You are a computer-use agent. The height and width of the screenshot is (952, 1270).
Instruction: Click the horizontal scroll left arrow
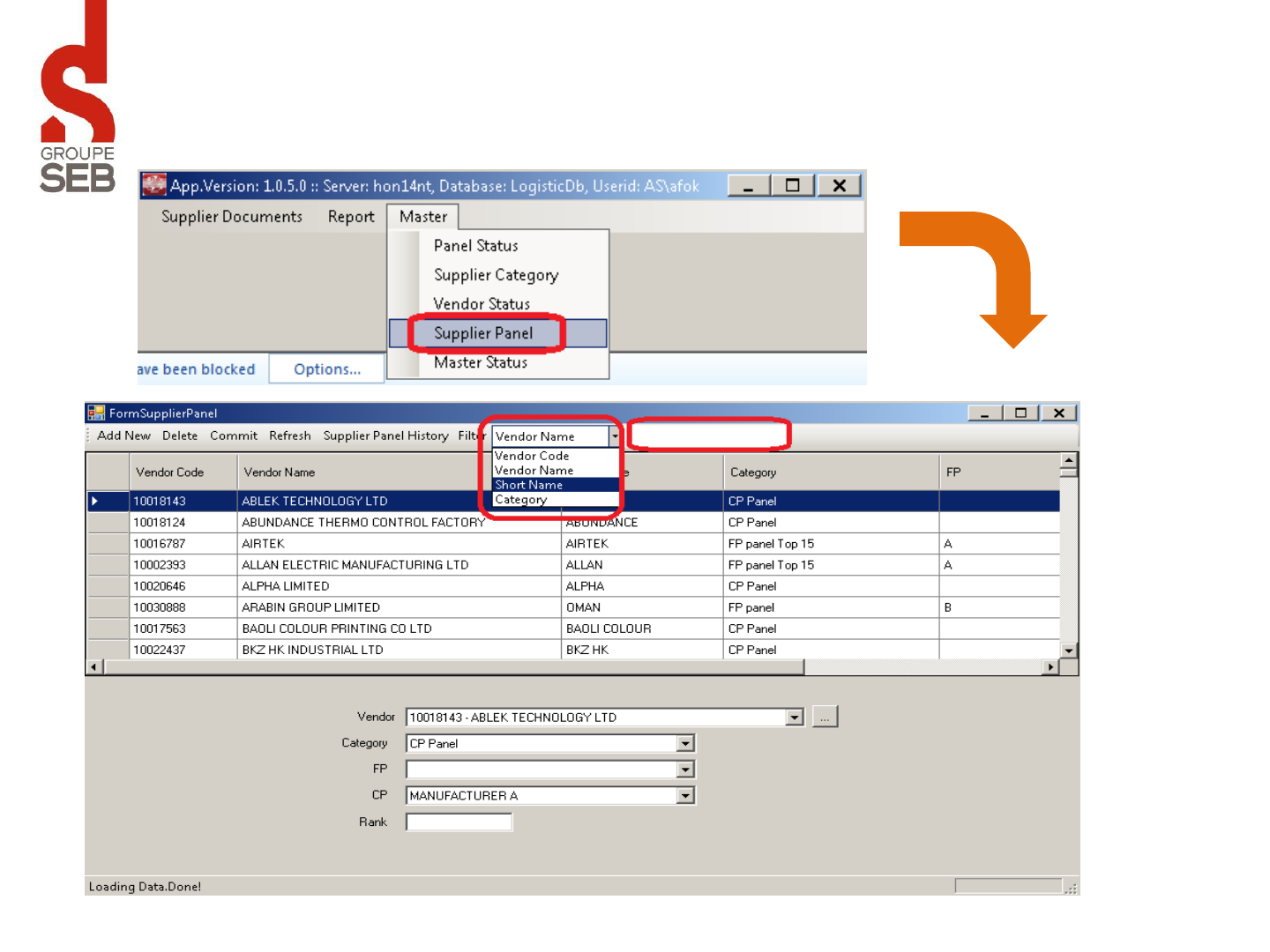(94, 667)
